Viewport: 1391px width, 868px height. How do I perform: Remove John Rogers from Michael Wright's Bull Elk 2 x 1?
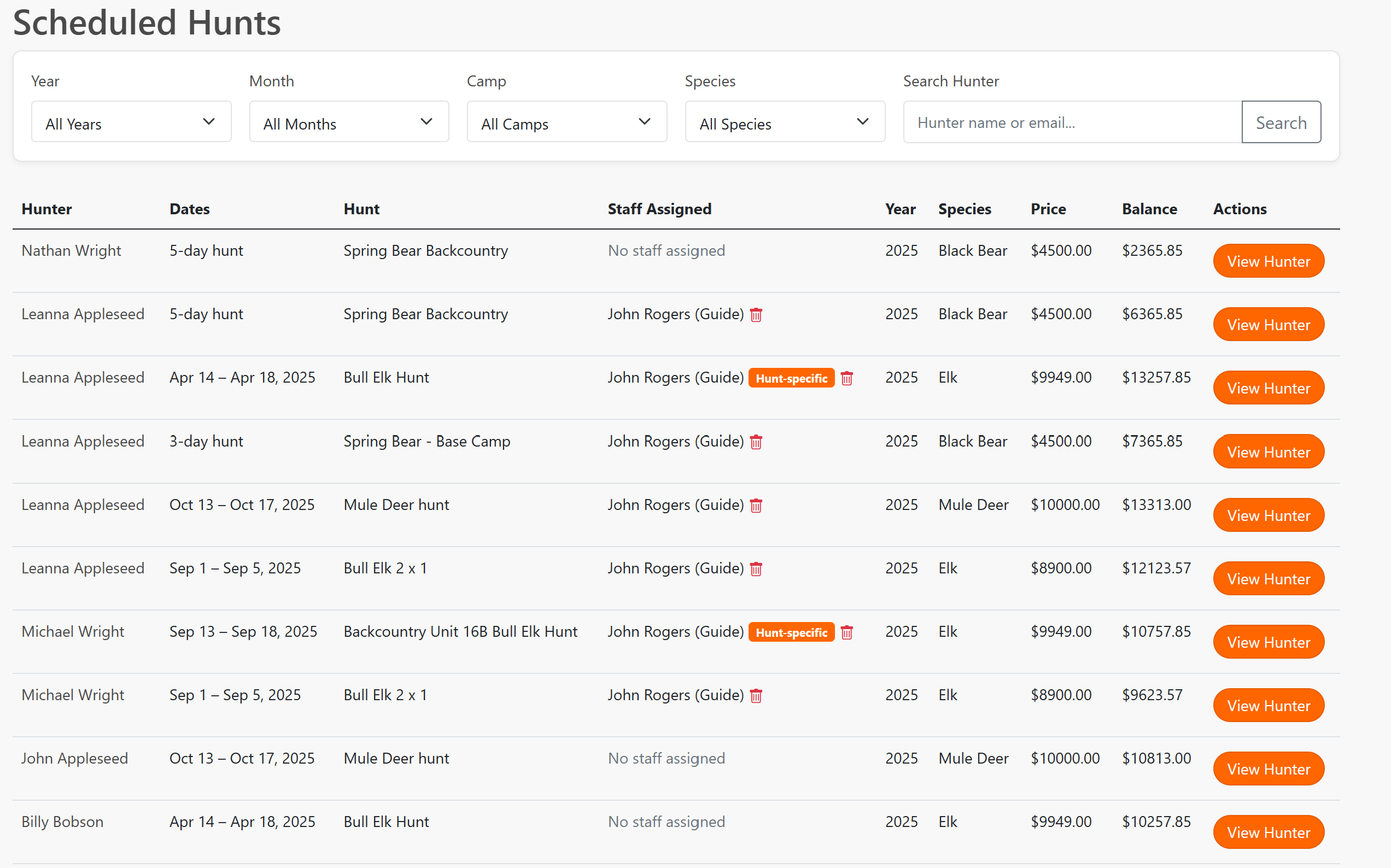[x=756, y=696]
